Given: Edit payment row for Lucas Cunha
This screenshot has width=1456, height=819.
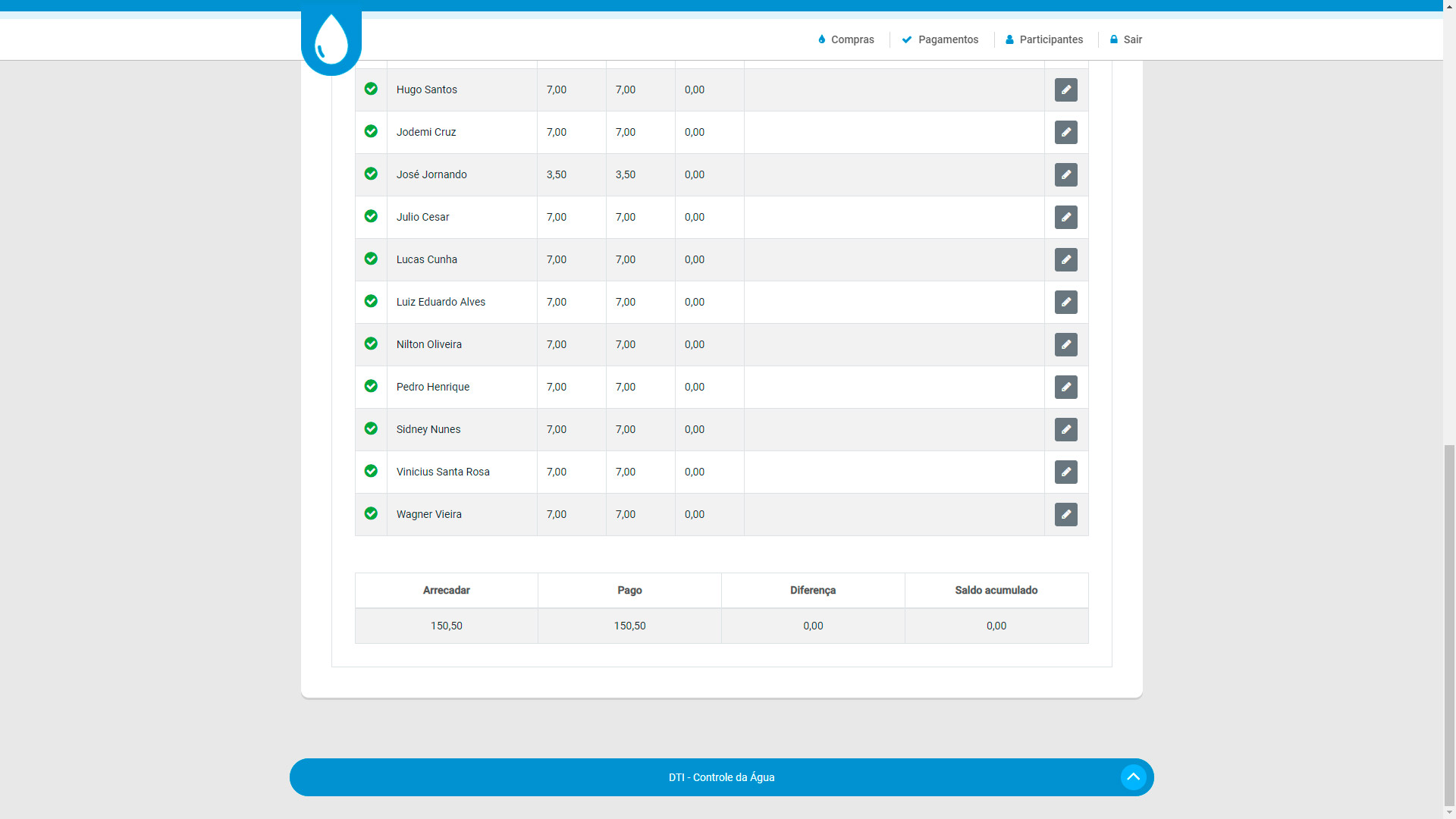Looking at the screenshot, I should tap(1065, 259).
